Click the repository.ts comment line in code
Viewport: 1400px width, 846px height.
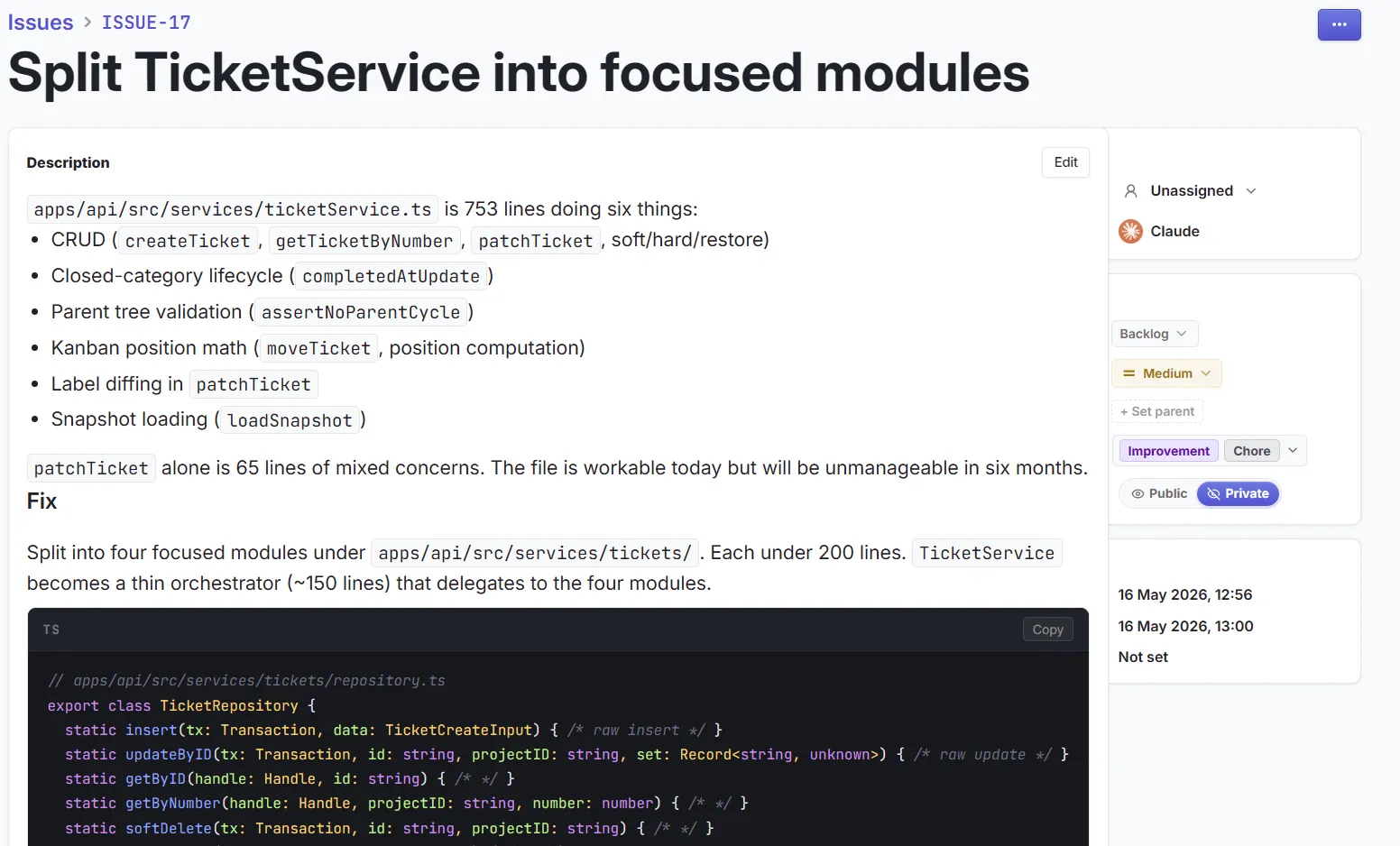click(x=246, y=681)
